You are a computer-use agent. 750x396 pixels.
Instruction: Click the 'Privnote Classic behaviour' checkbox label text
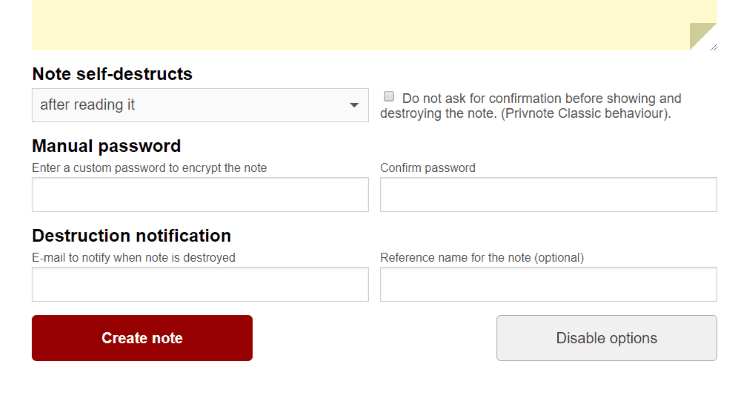tap(530, 106)
